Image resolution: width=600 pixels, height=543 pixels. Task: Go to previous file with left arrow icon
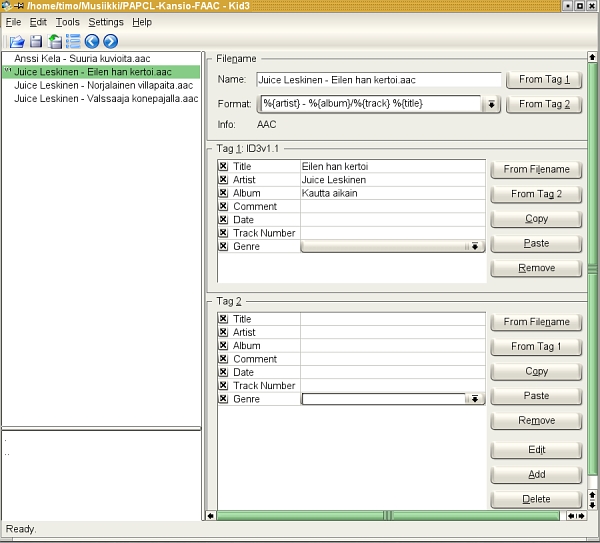tap(92, 41)
